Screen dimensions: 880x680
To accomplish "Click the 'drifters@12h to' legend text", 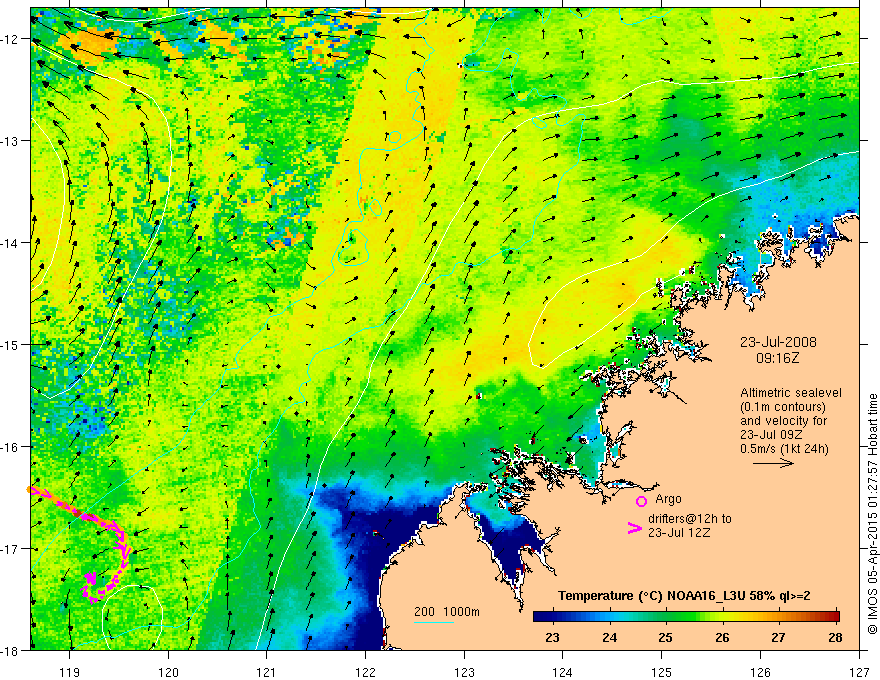I will pos(690,519).
